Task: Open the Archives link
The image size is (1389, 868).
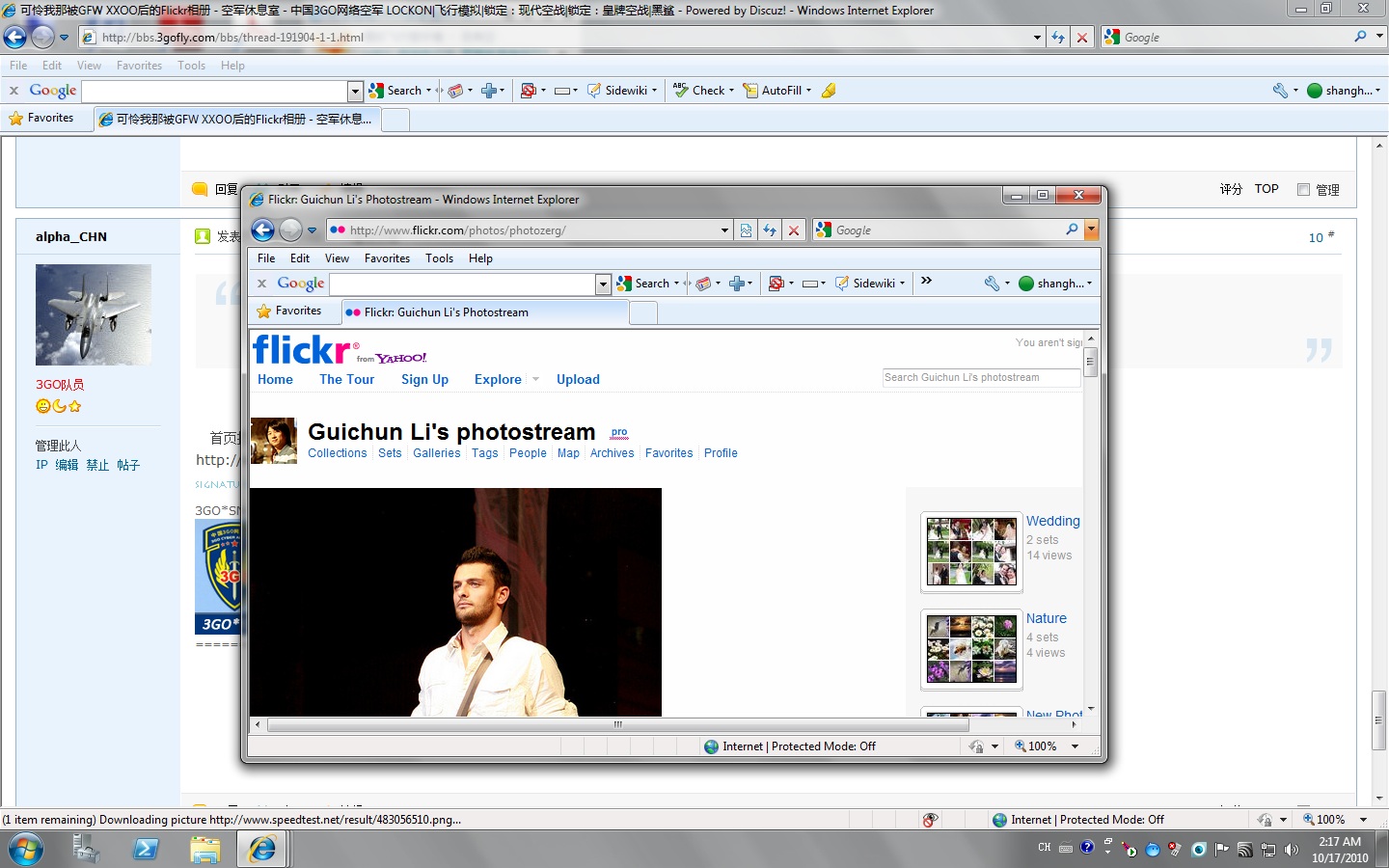Action: 612,453
